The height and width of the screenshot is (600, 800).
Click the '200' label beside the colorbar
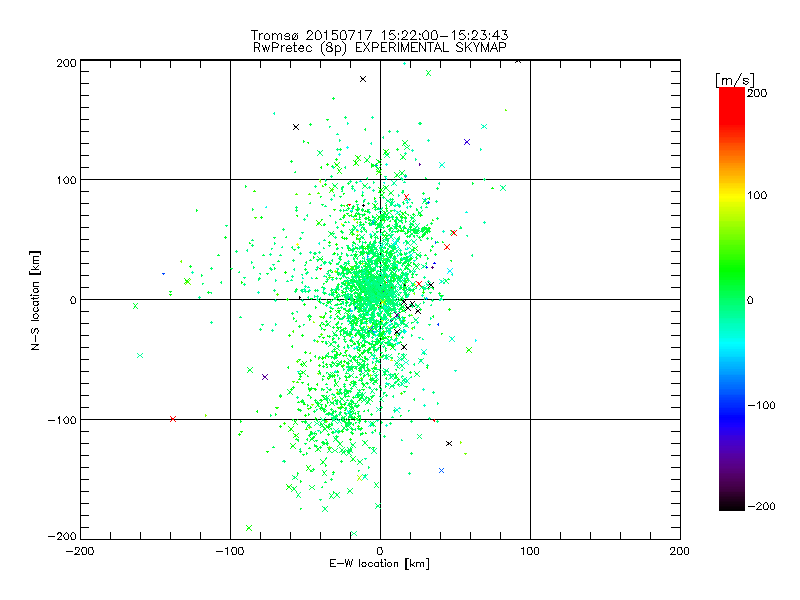tap(757, 93)
